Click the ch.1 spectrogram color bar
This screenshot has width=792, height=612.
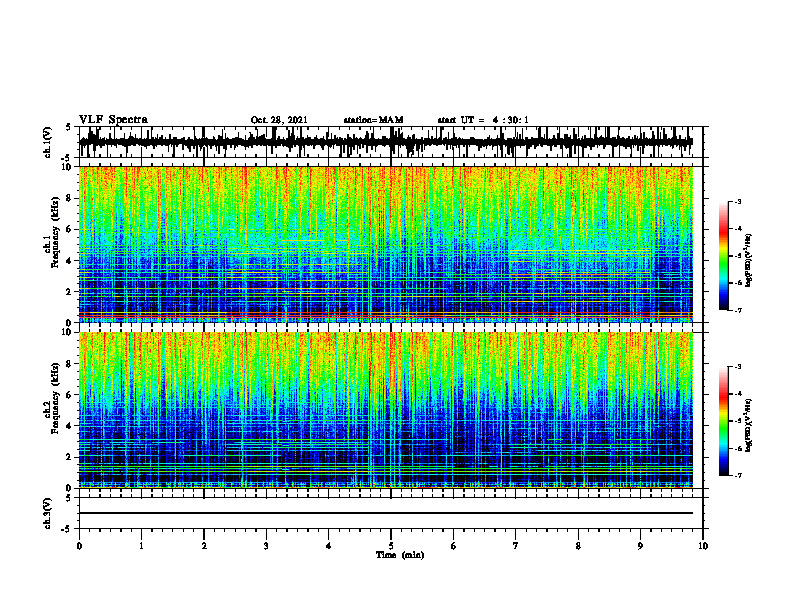coord(724,256)
